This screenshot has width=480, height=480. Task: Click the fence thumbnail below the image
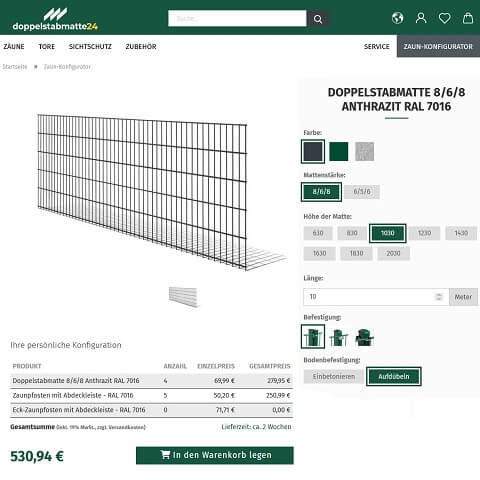(x=183, y=297)
